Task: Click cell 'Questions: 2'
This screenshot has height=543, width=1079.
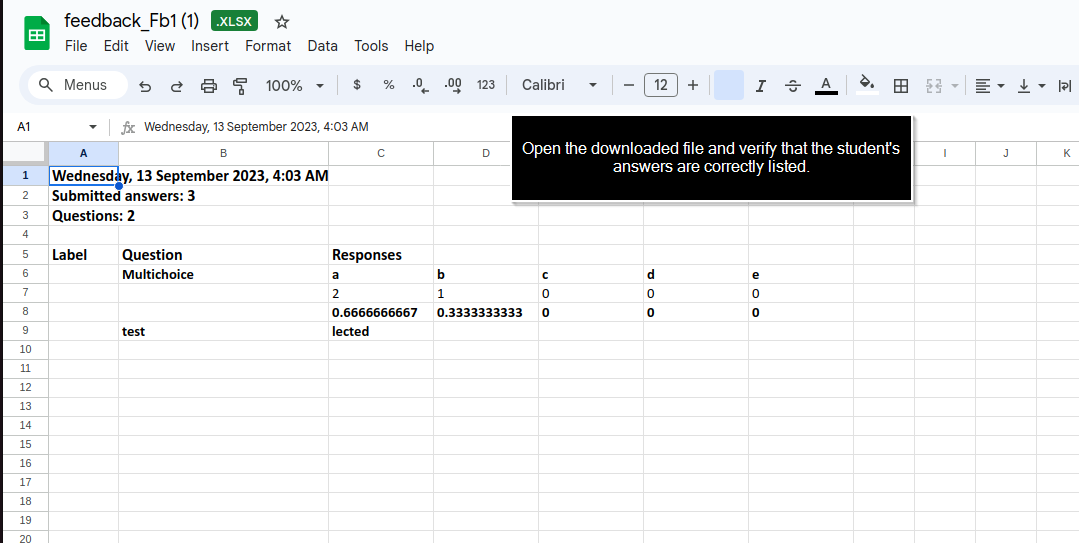Action: (x=94, y=215)
